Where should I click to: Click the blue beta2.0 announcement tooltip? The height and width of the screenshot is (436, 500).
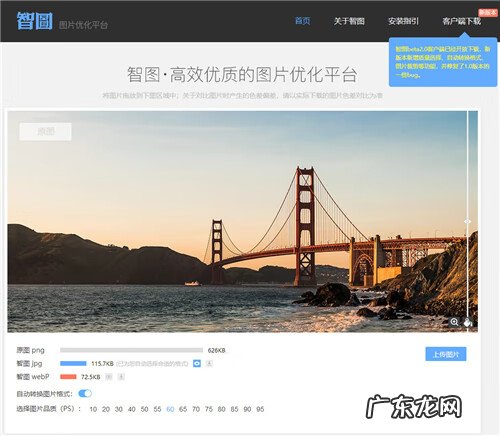click(x=443, y=62)
